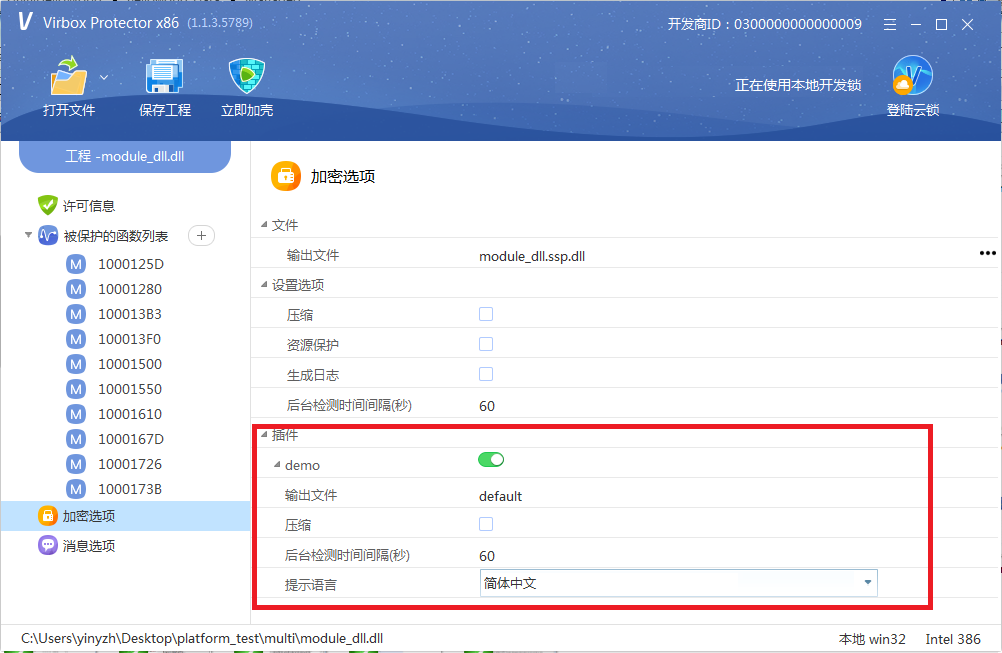Screen dimensions: 1002x653
Task: Select function 10001550
Action: click(x=130, y=388)
